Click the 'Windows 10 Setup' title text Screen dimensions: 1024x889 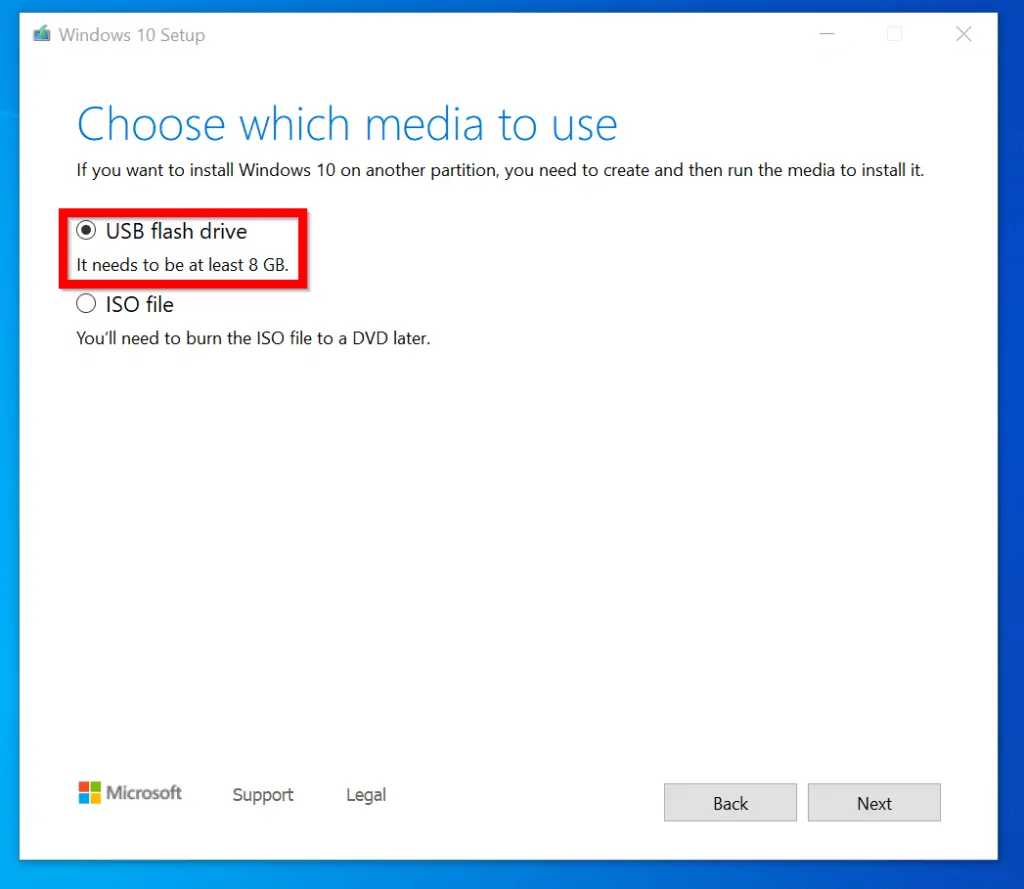tap(132, 35)
